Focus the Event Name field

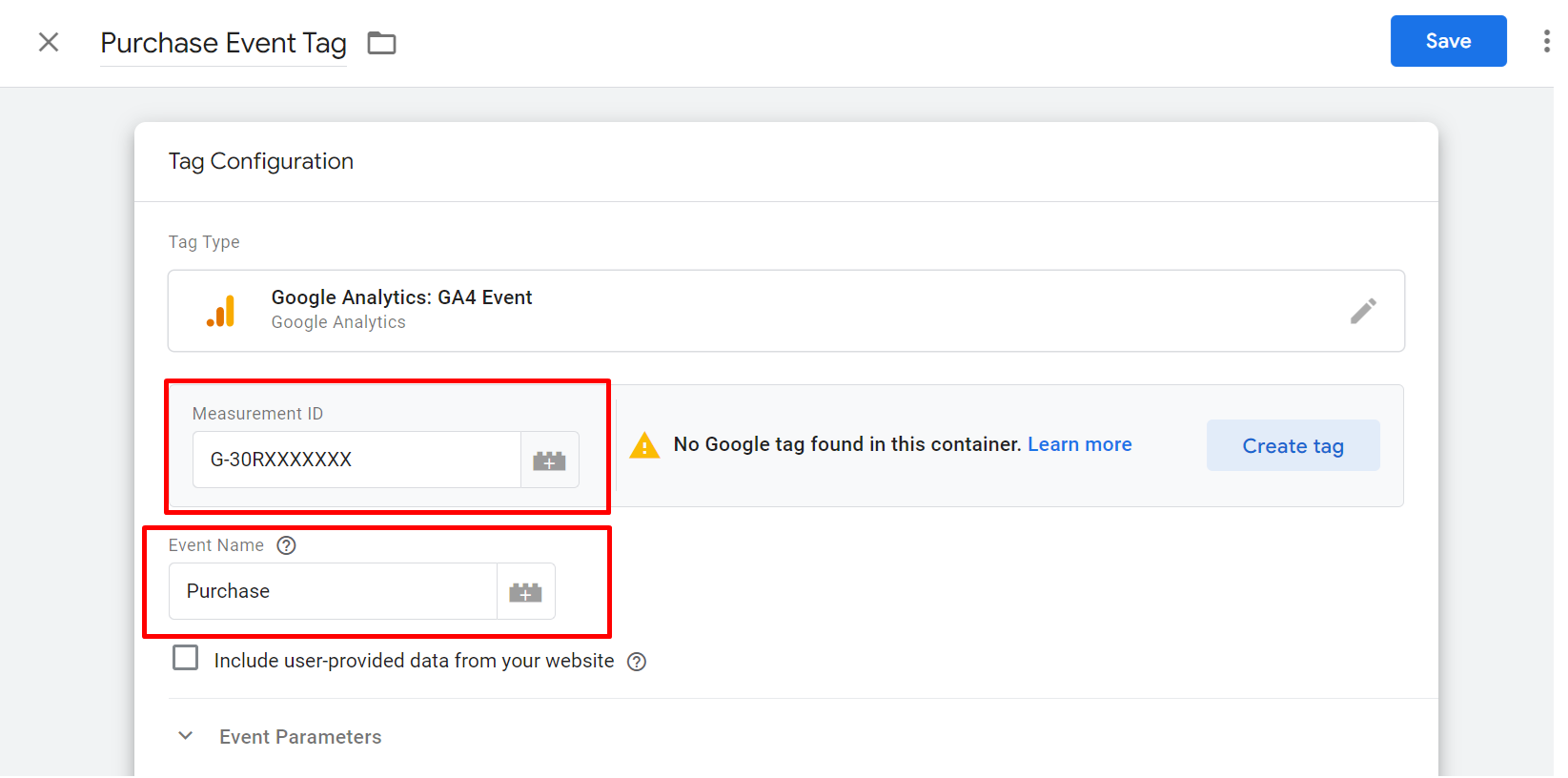coord(333,591)
